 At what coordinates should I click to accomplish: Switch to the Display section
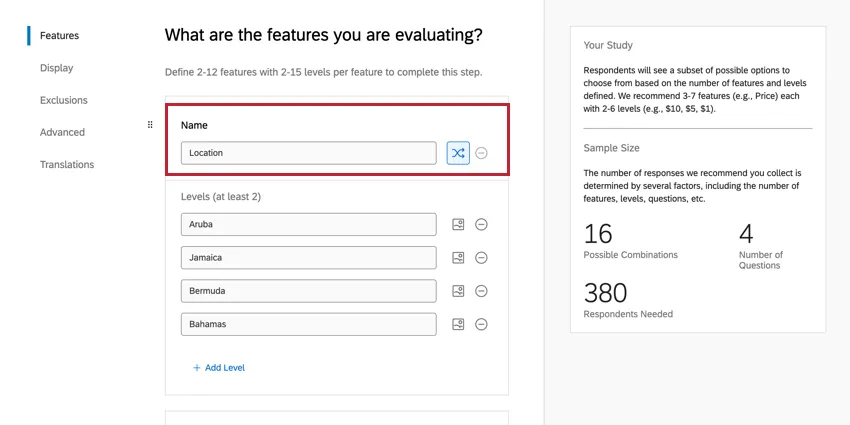(x=56, y=68)
